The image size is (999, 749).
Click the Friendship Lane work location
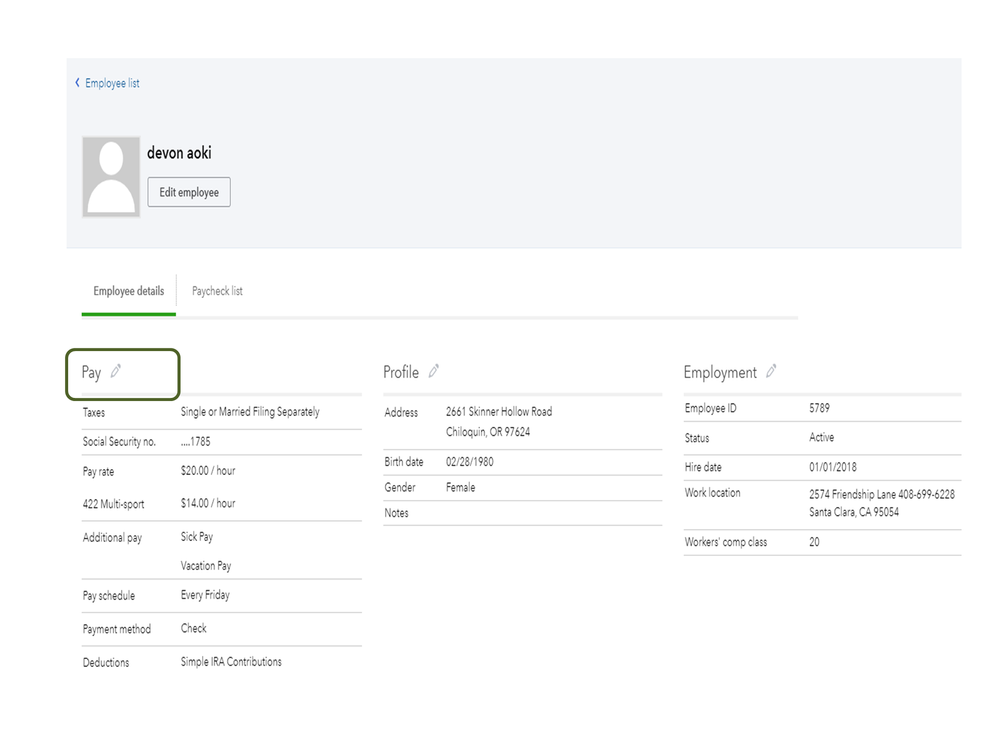coord(881,494)
